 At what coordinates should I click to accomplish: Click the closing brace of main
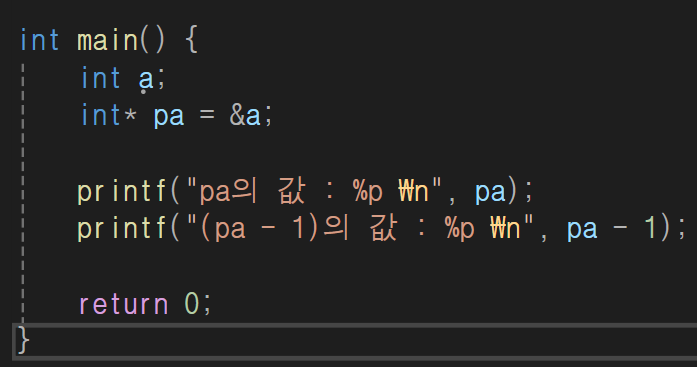pyautogui.click(x=23, y=340)
